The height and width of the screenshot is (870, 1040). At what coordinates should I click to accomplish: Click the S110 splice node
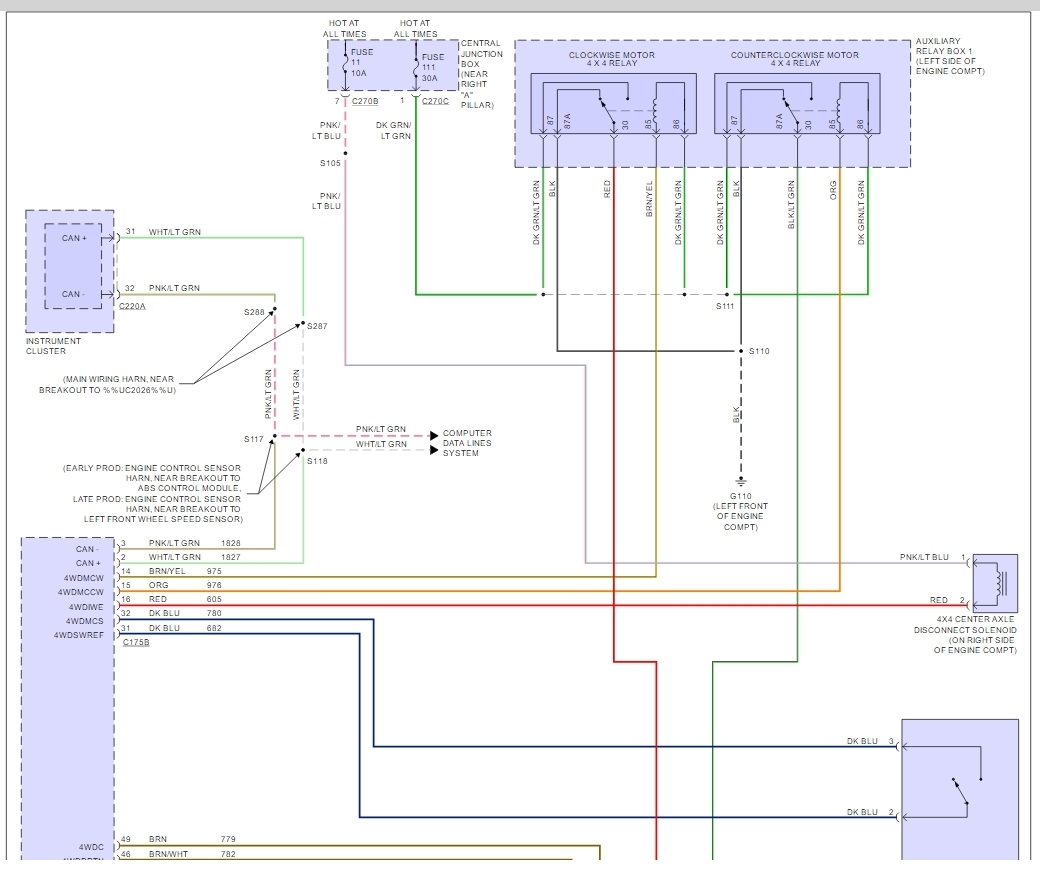(x=741, y=351)
